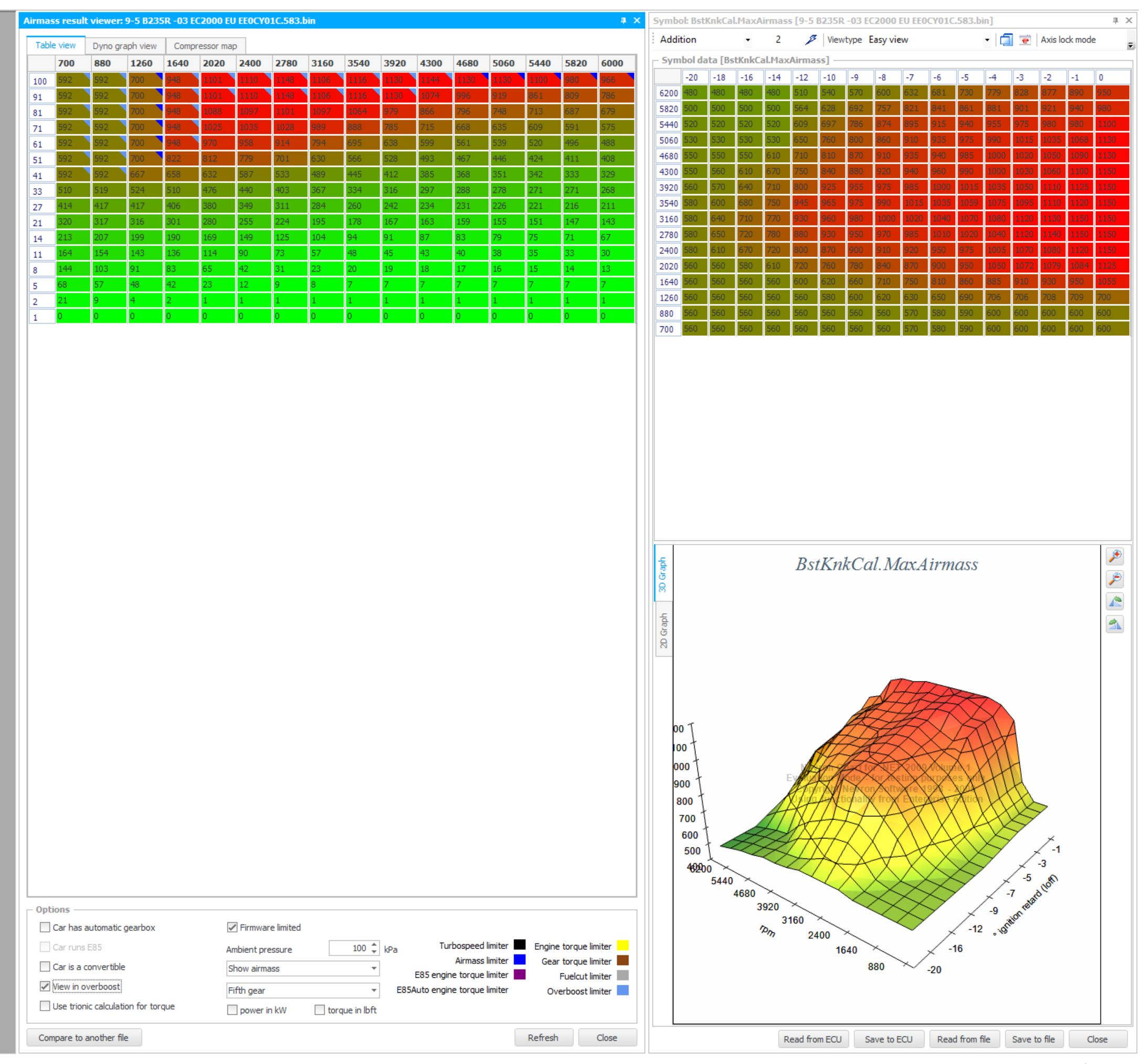Increase ambient pressure with the up spinner
The width and height of the screenshot is (1142, 1064).
click(x=374, y=943)
